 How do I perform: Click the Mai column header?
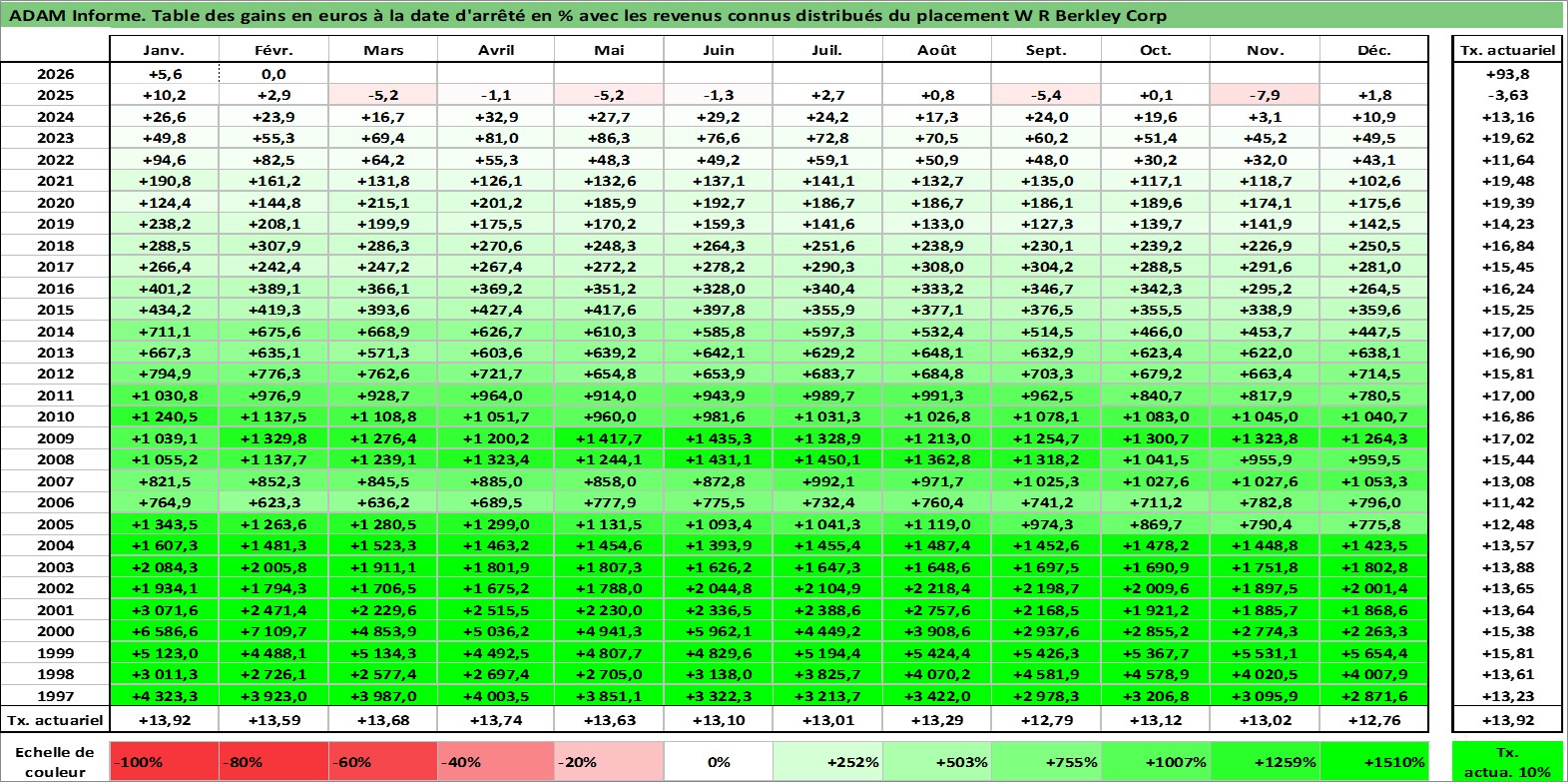(x=609, y=50)
